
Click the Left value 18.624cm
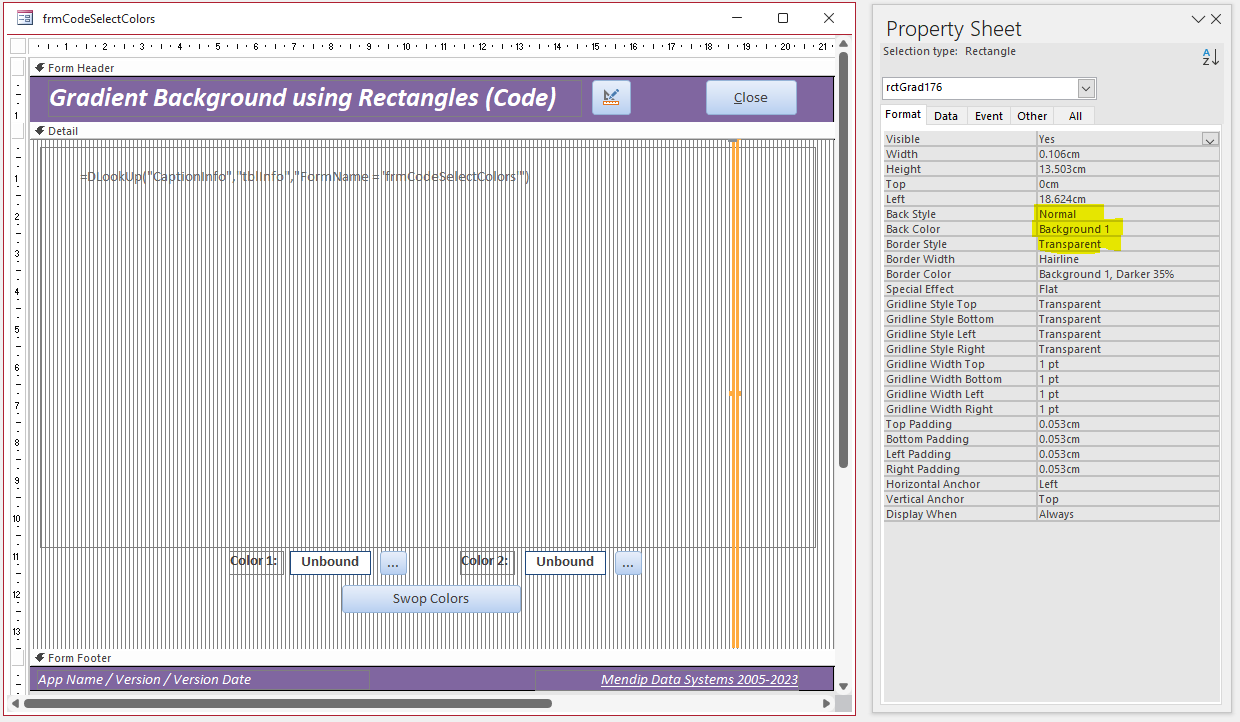pyautogui.click(x=1128, y=199)
